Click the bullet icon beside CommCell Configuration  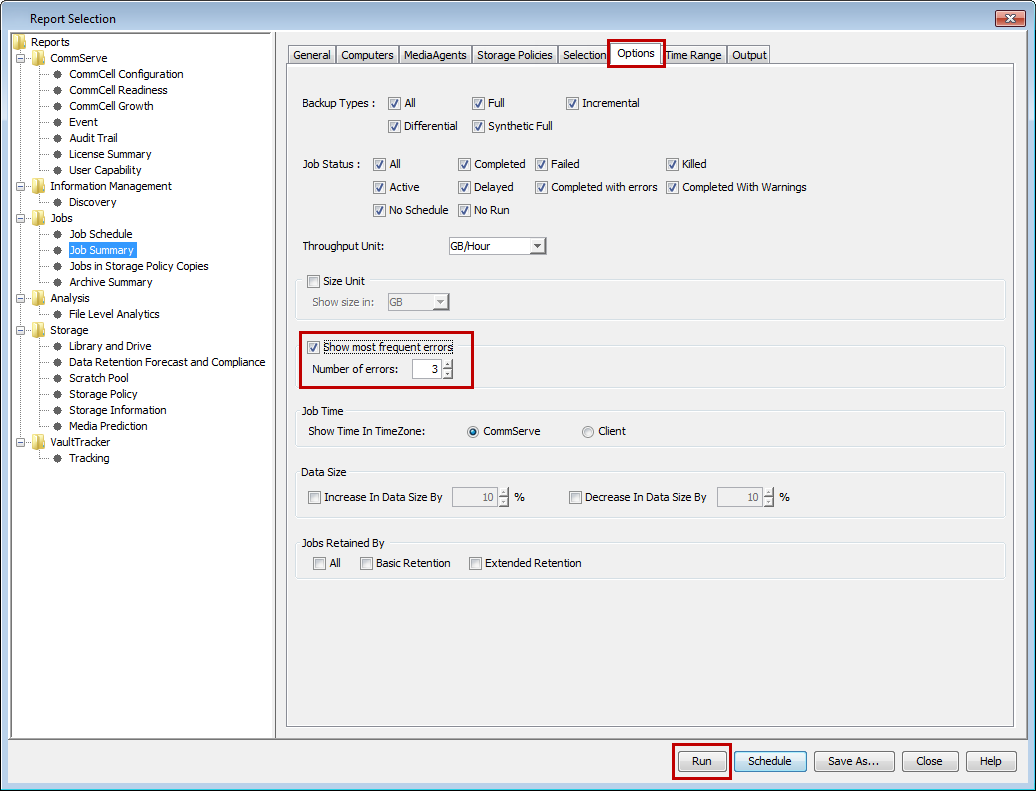click(x=57, y=74)
